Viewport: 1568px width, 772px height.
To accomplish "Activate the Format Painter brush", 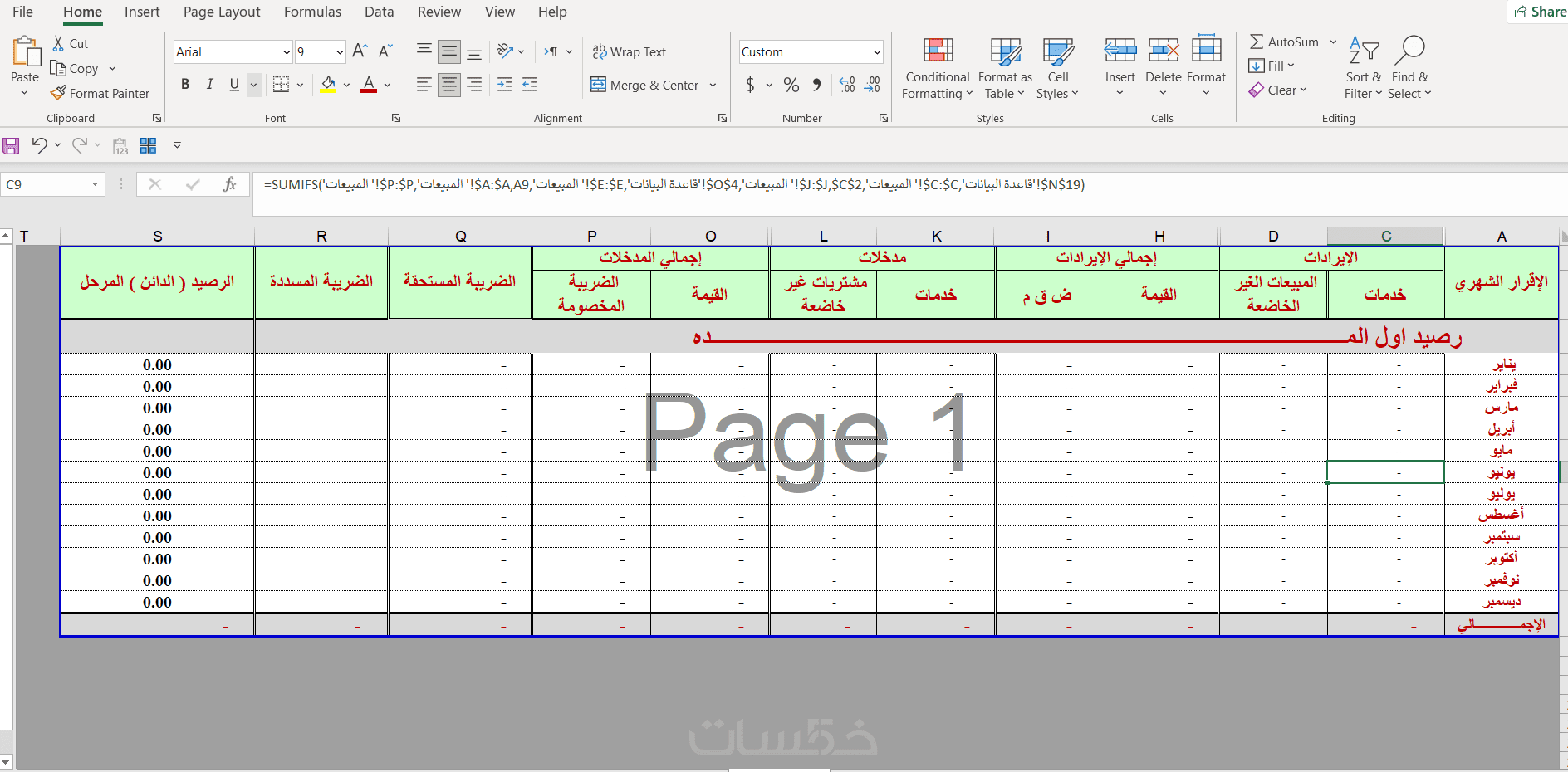I will pos(58,93).
